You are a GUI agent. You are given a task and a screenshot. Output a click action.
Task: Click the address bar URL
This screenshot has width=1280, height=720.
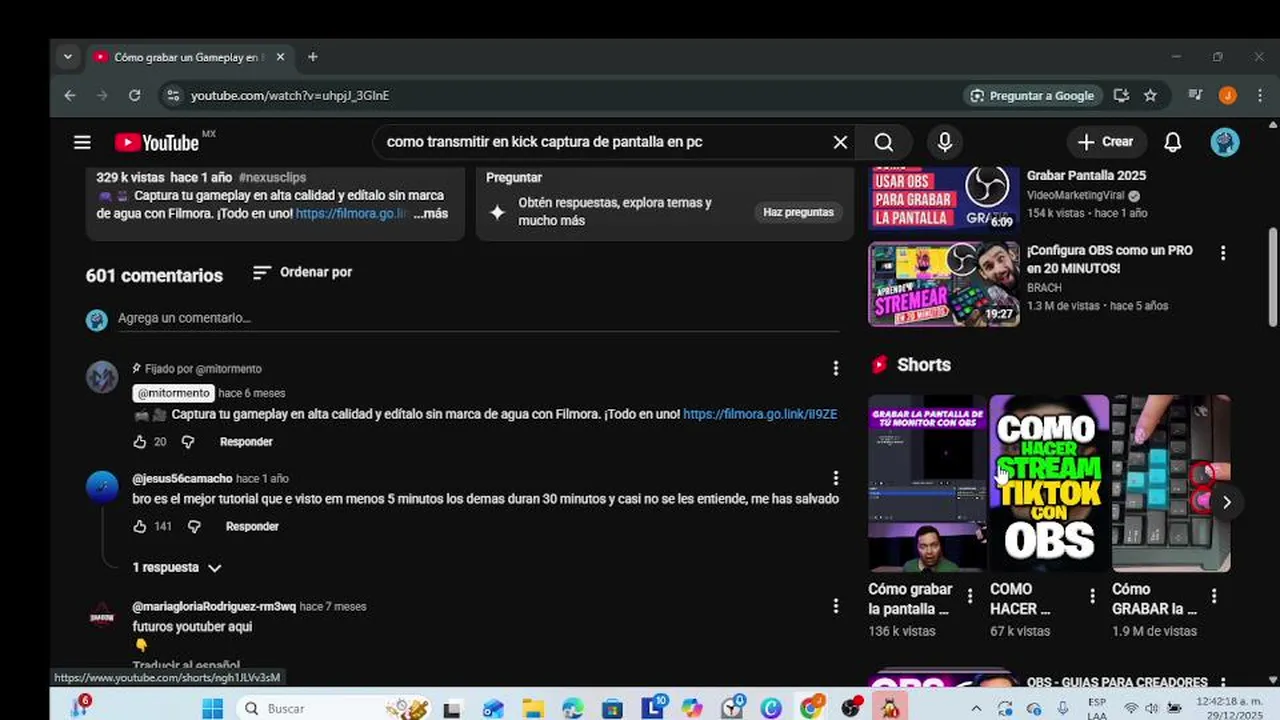[290, 96]
